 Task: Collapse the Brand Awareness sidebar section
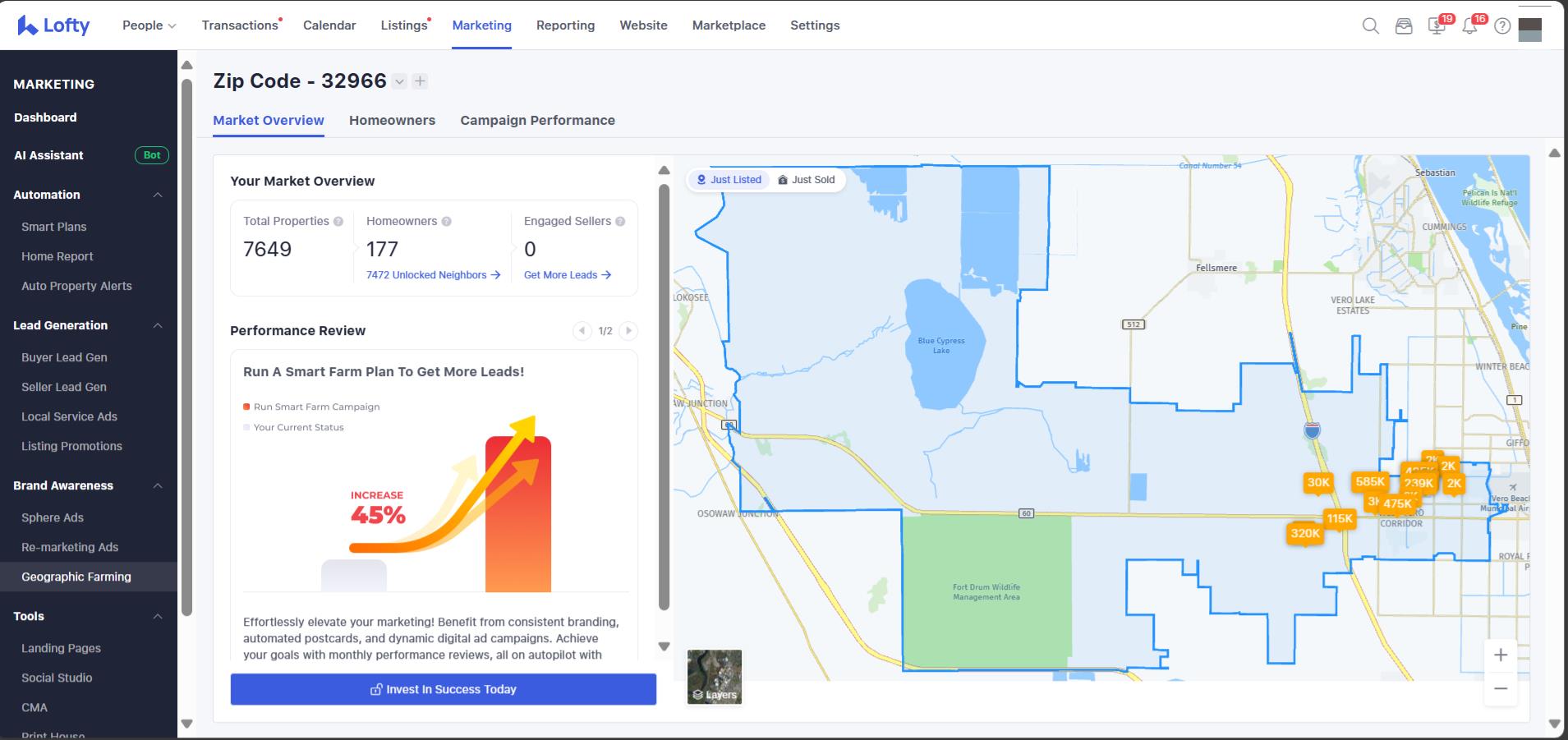coord(158,486)
